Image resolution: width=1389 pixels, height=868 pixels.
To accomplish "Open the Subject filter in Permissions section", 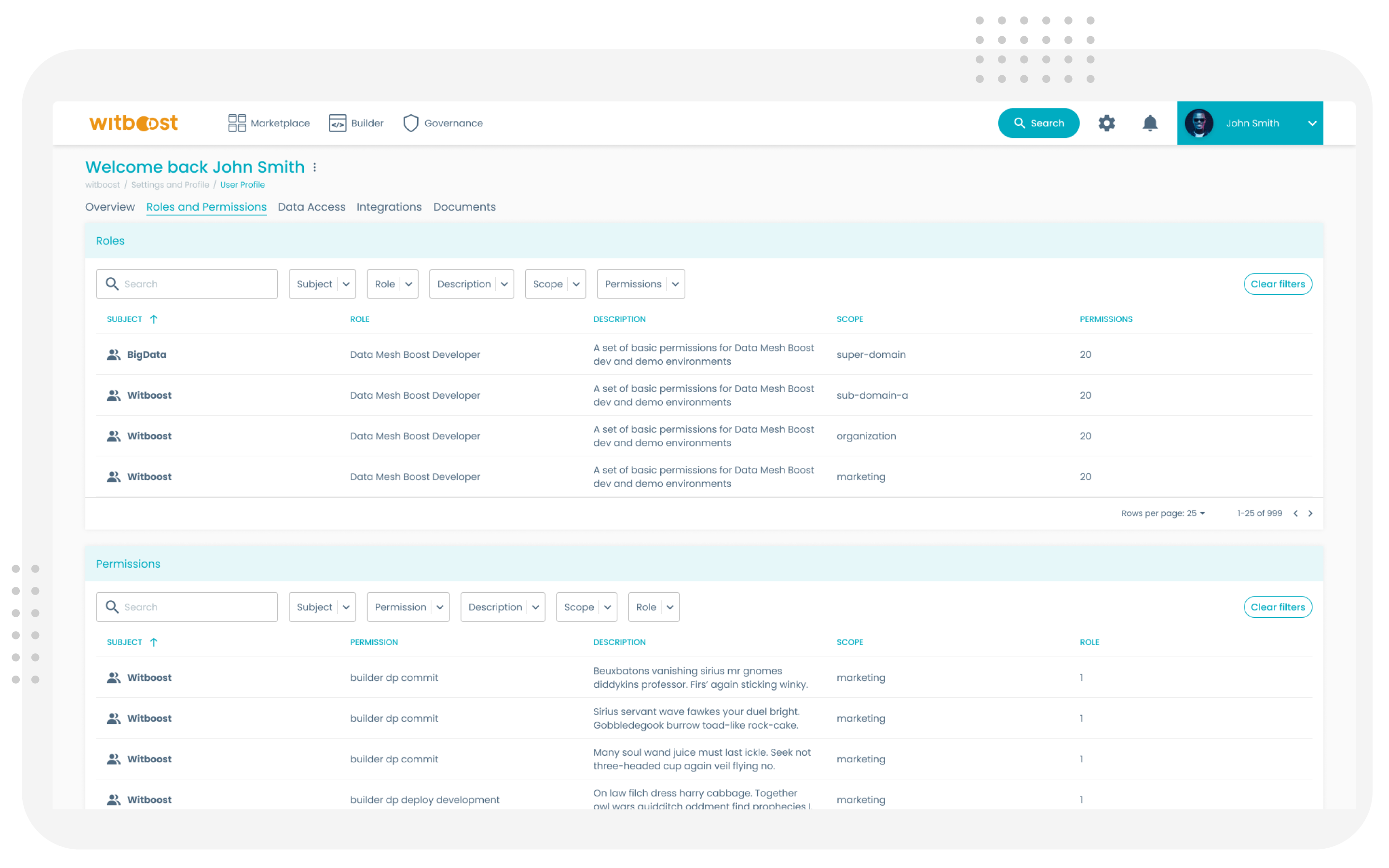I will click(x=322, y=607).
